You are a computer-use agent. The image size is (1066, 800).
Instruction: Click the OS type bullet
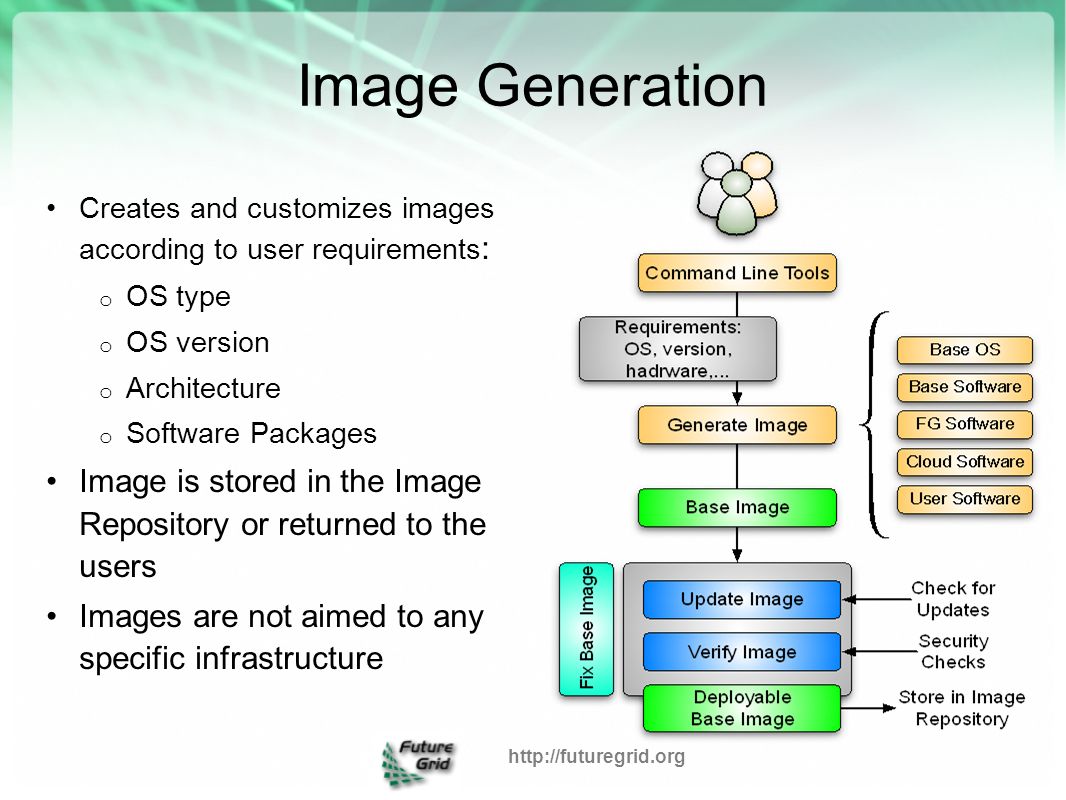(x=178, y=296)
